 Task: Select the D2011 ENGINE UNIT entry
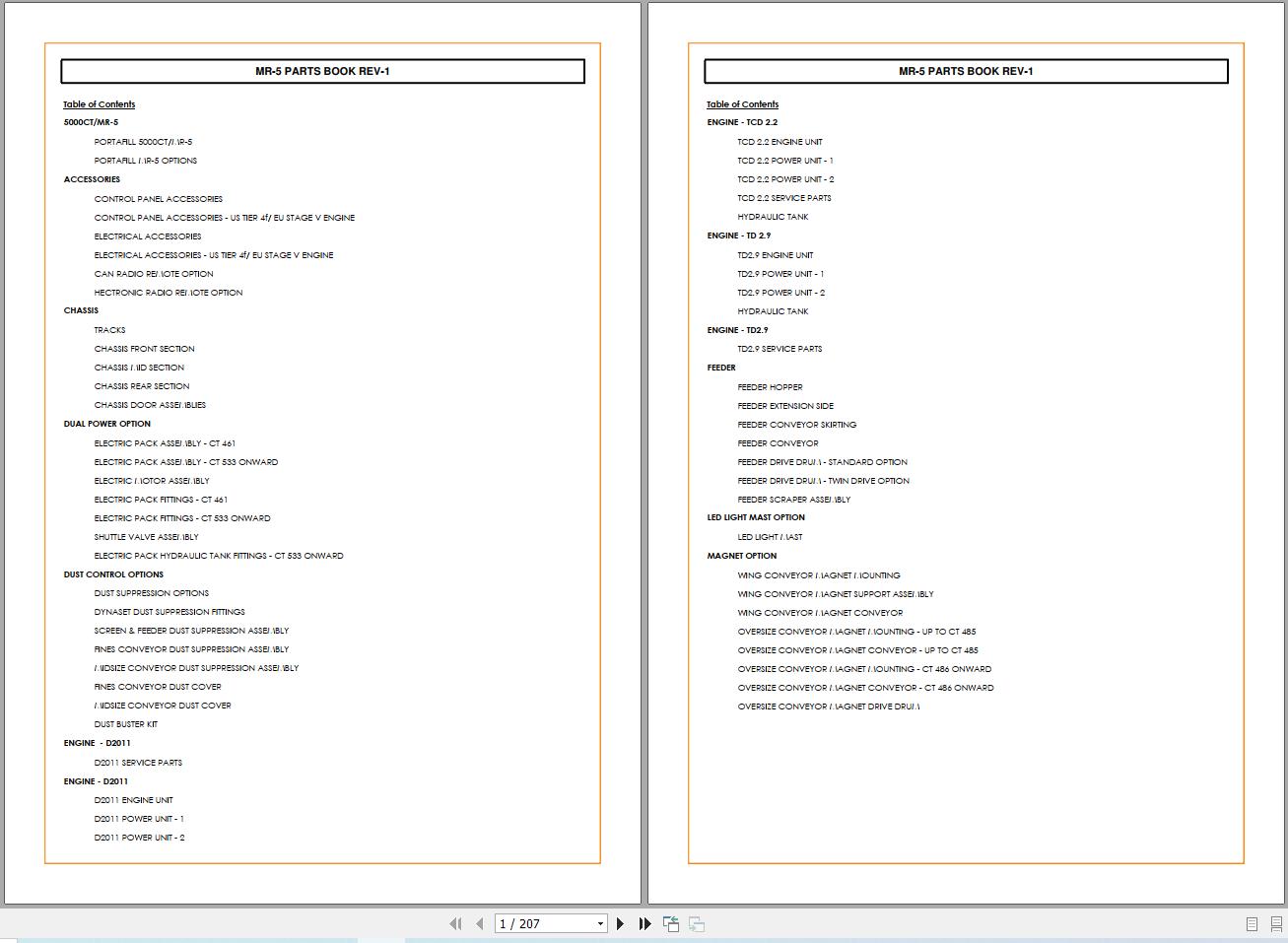(x=134, y=800)
